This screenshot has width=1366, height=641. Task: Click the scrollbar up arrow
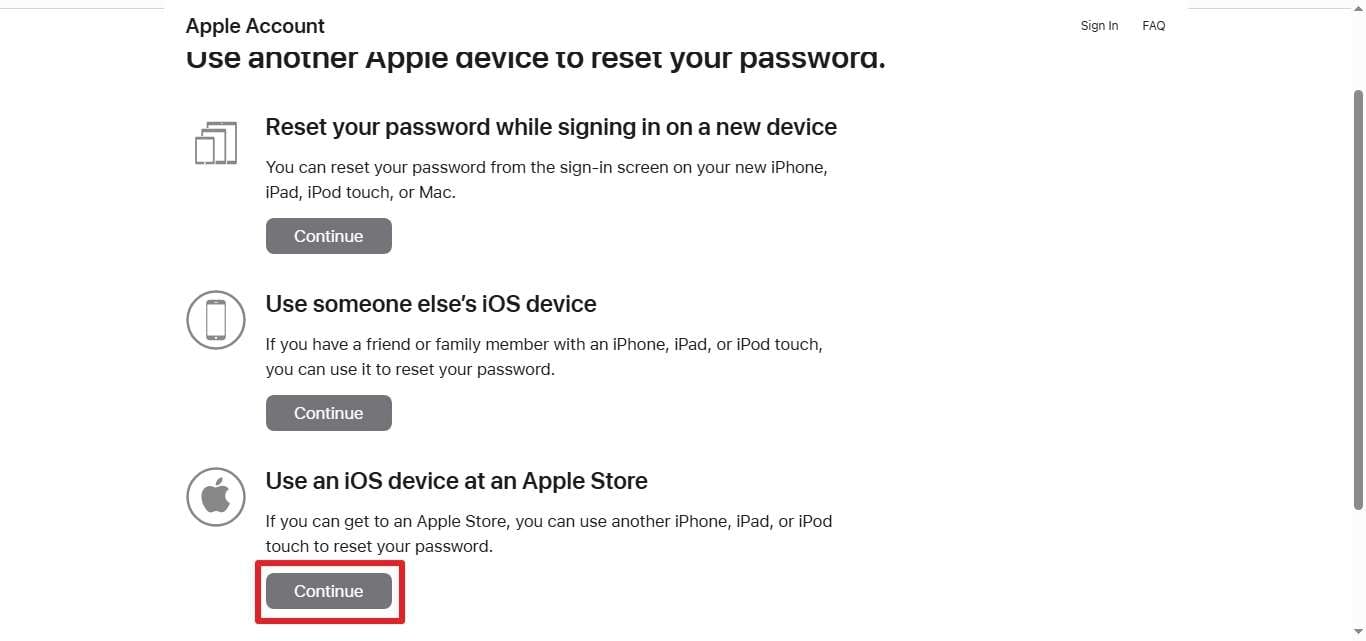coord(1359,8)
